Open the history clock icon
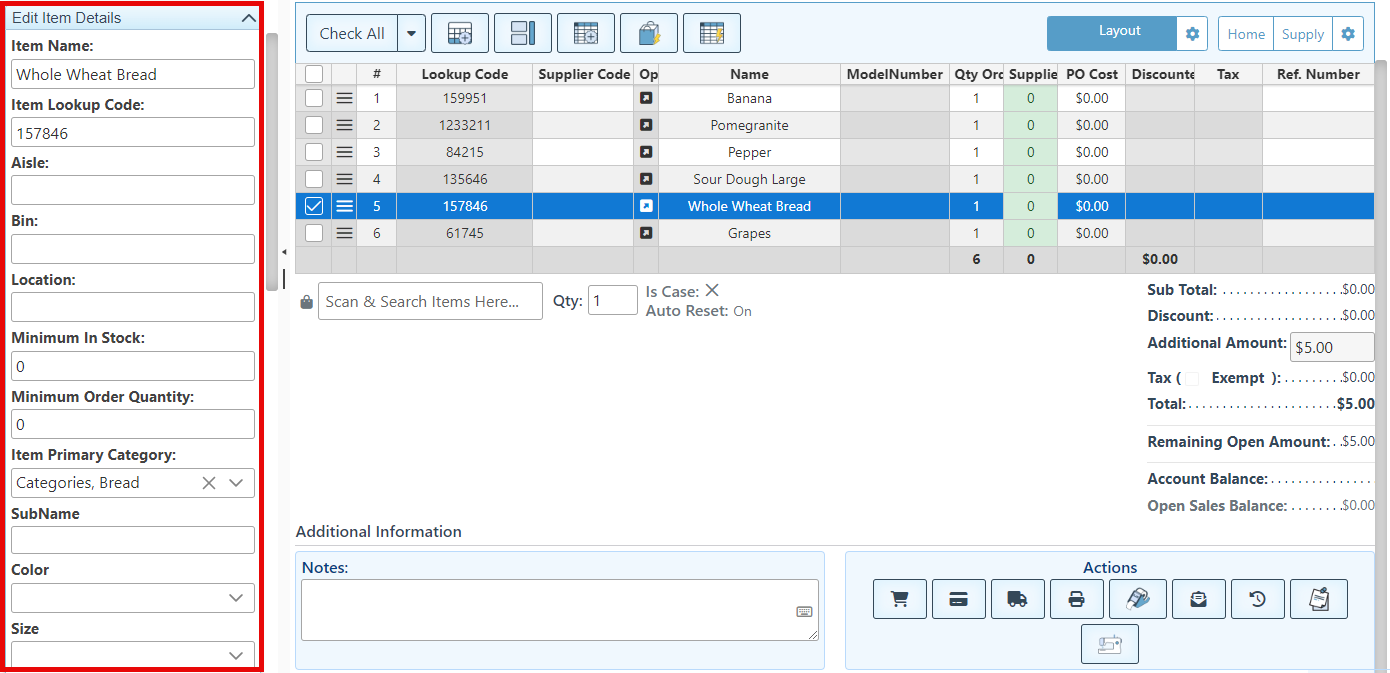Viewport: 1390px width, 673px height. tap(1257, 599)
